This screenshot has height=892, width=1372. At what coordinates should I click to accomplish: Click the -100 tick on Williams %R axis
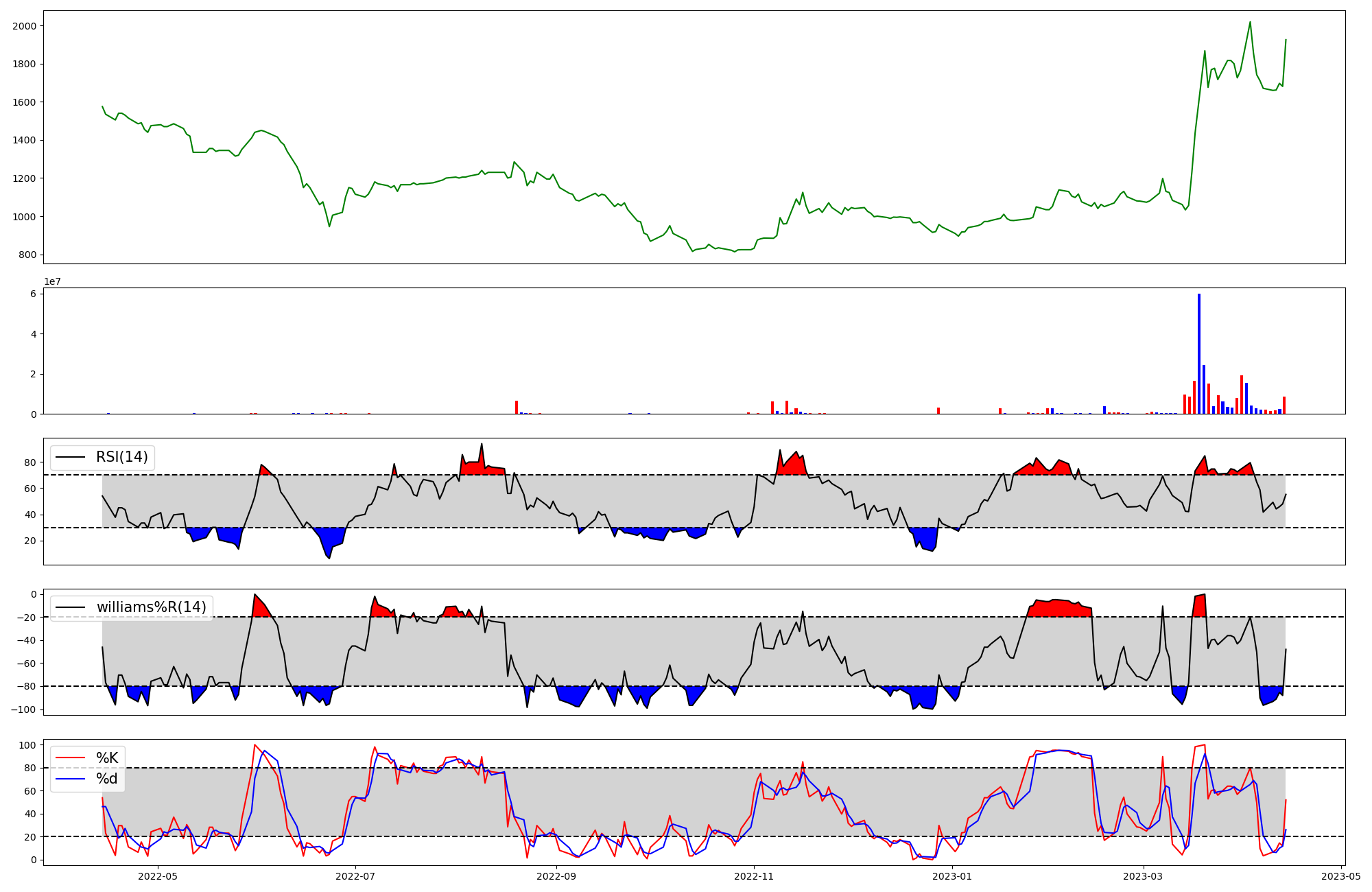click(x=23, y=709)
